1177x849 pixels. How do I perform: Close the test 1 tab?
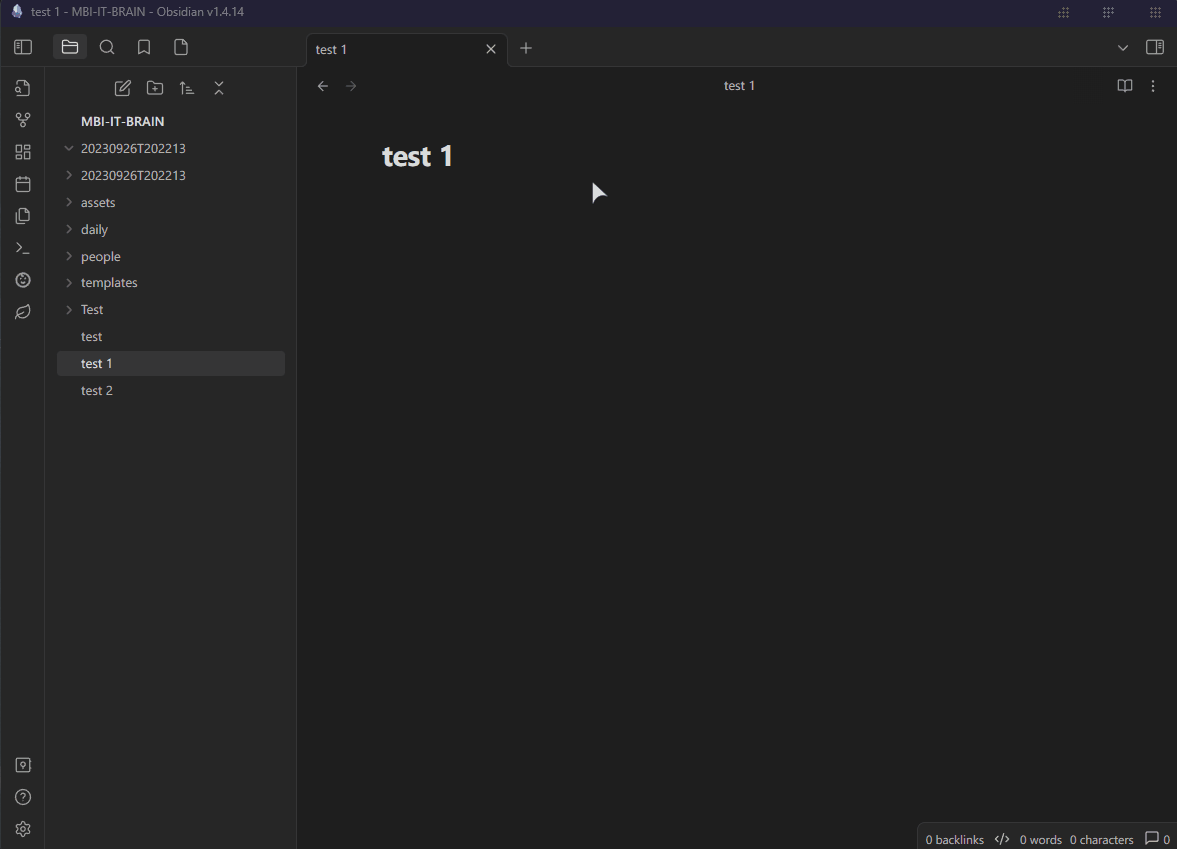point(491,49)
